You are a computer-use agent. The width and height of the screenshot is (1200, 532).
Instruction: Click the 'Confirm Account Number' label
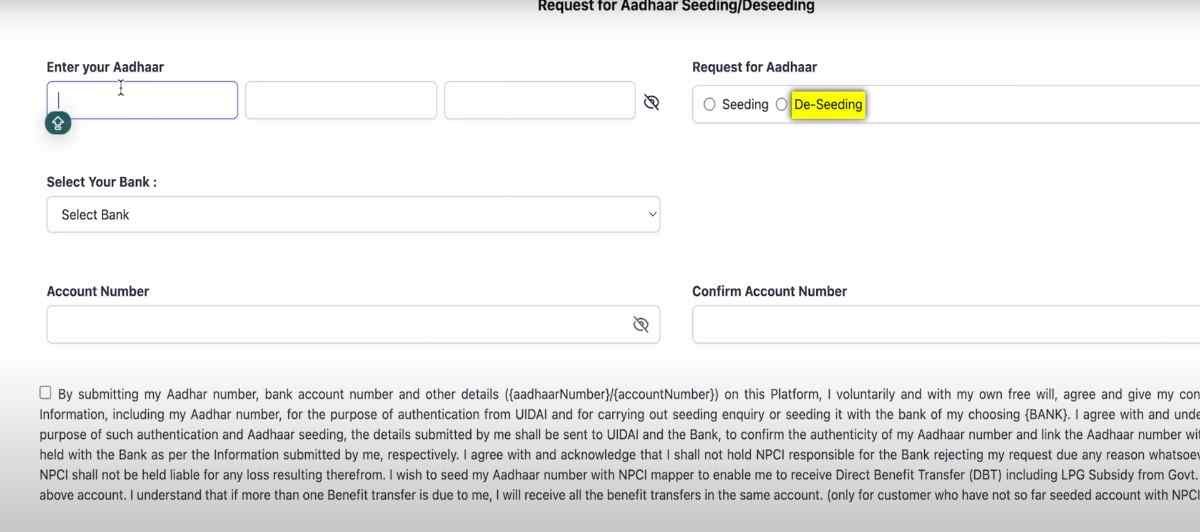769,291
